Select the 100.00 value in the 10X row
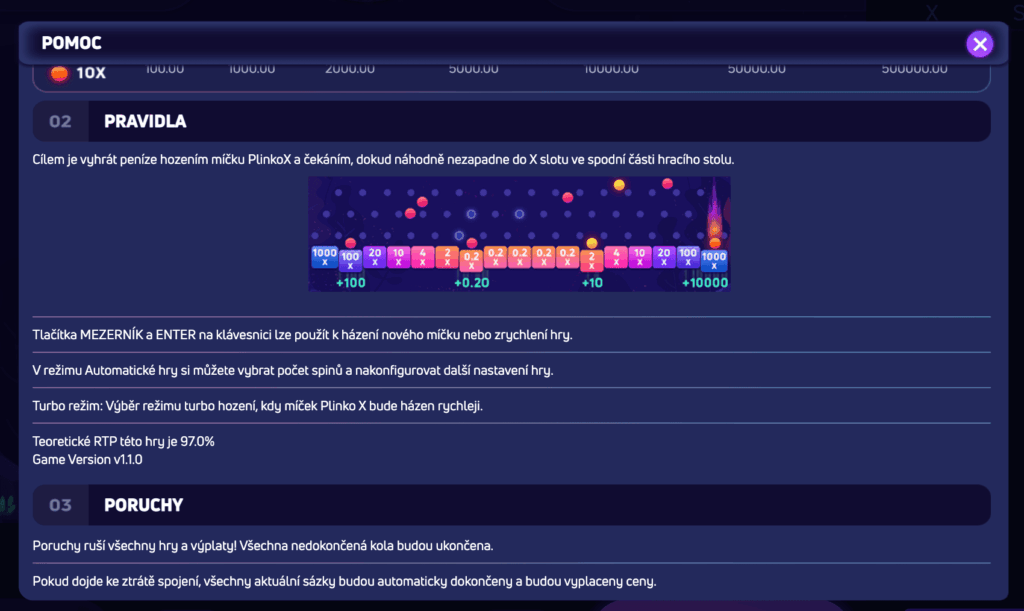 [x=165, y=69]
